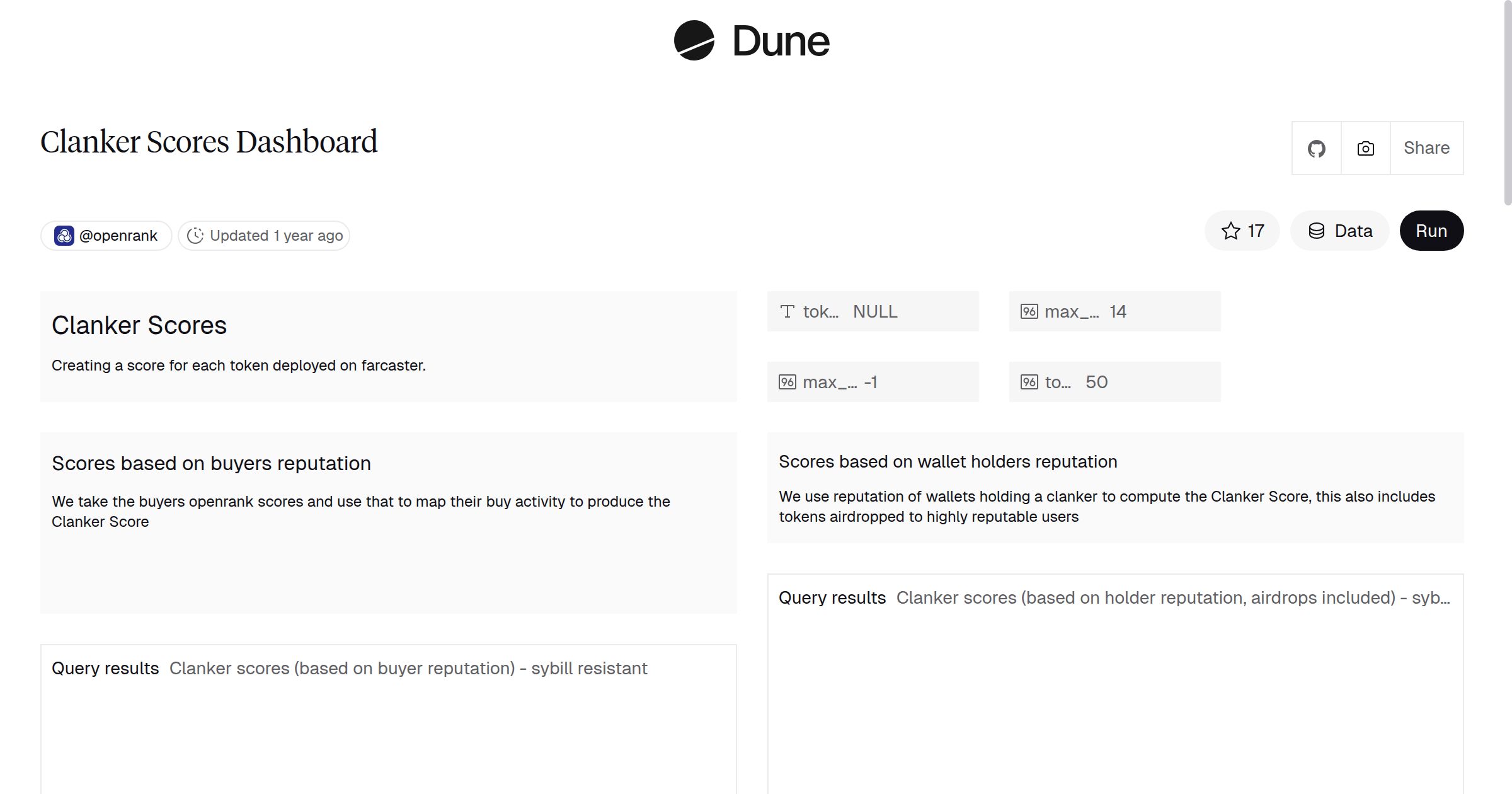The height and width of the screenshot is (794, 1512).
Task: Click the number icon on the parameter showing 50
Action: tap(1029, 381)
